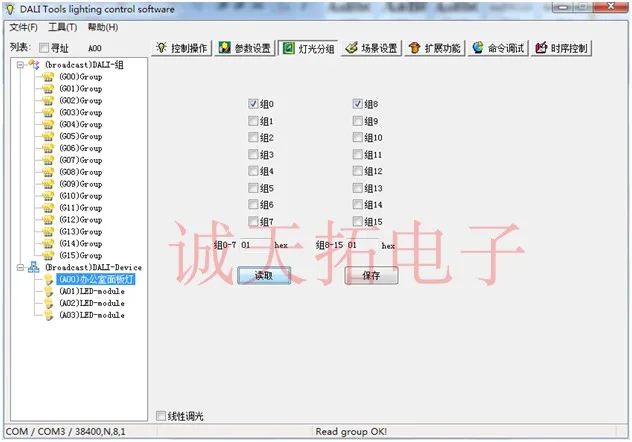Open the 文件(F) menu

[23, 27]
